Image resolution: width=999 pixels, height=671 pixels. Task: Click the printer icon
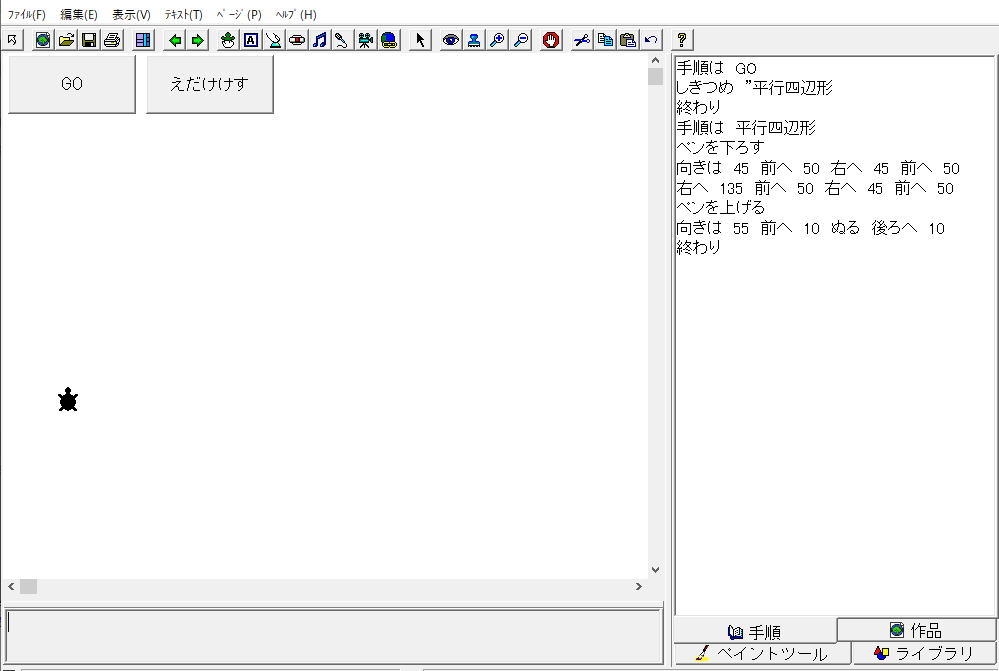[112, 40]
